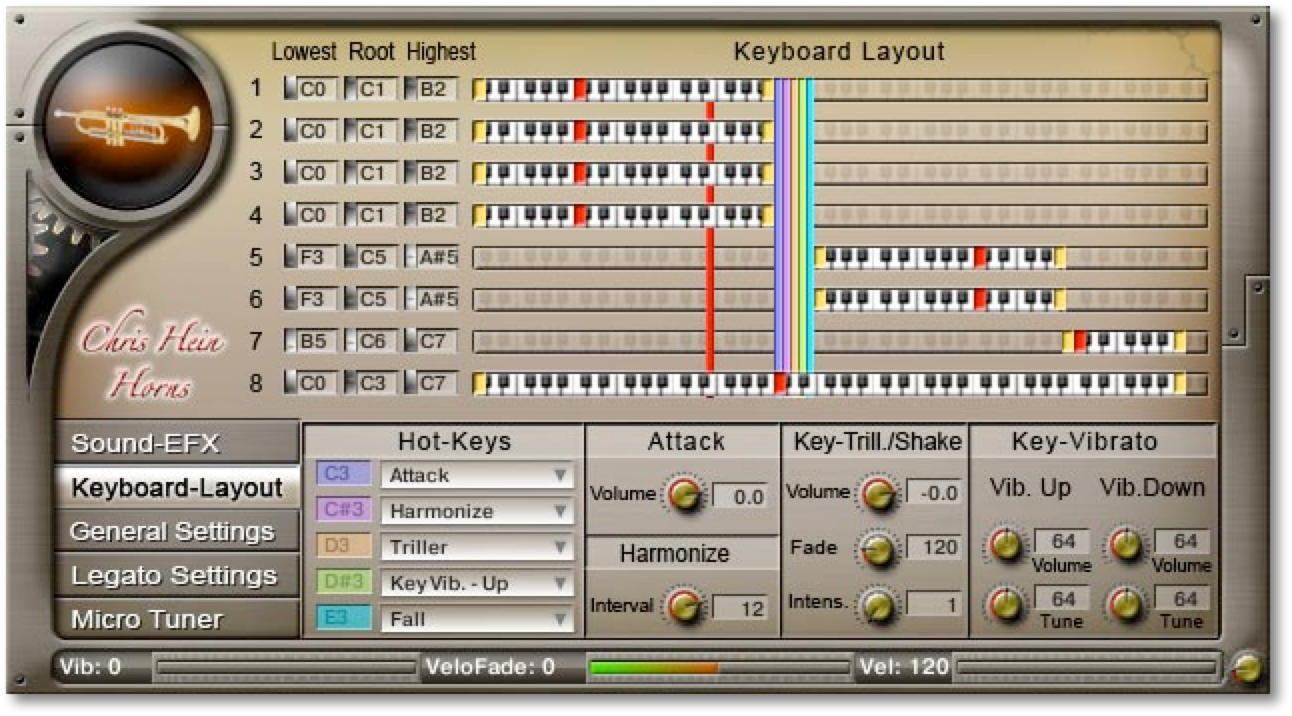1292x716 pixels.
Task: Click the trumpet instrument icon
Action: (126, 125)
